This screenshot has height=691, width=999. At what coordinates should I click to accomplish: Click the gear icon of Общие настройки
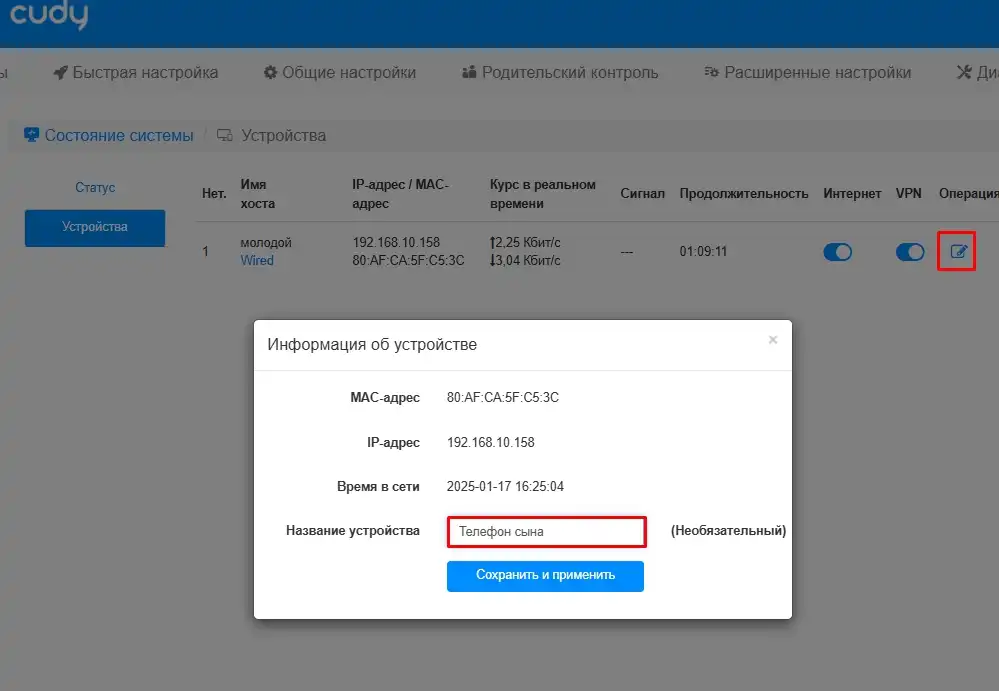click(x=270, y=73)
